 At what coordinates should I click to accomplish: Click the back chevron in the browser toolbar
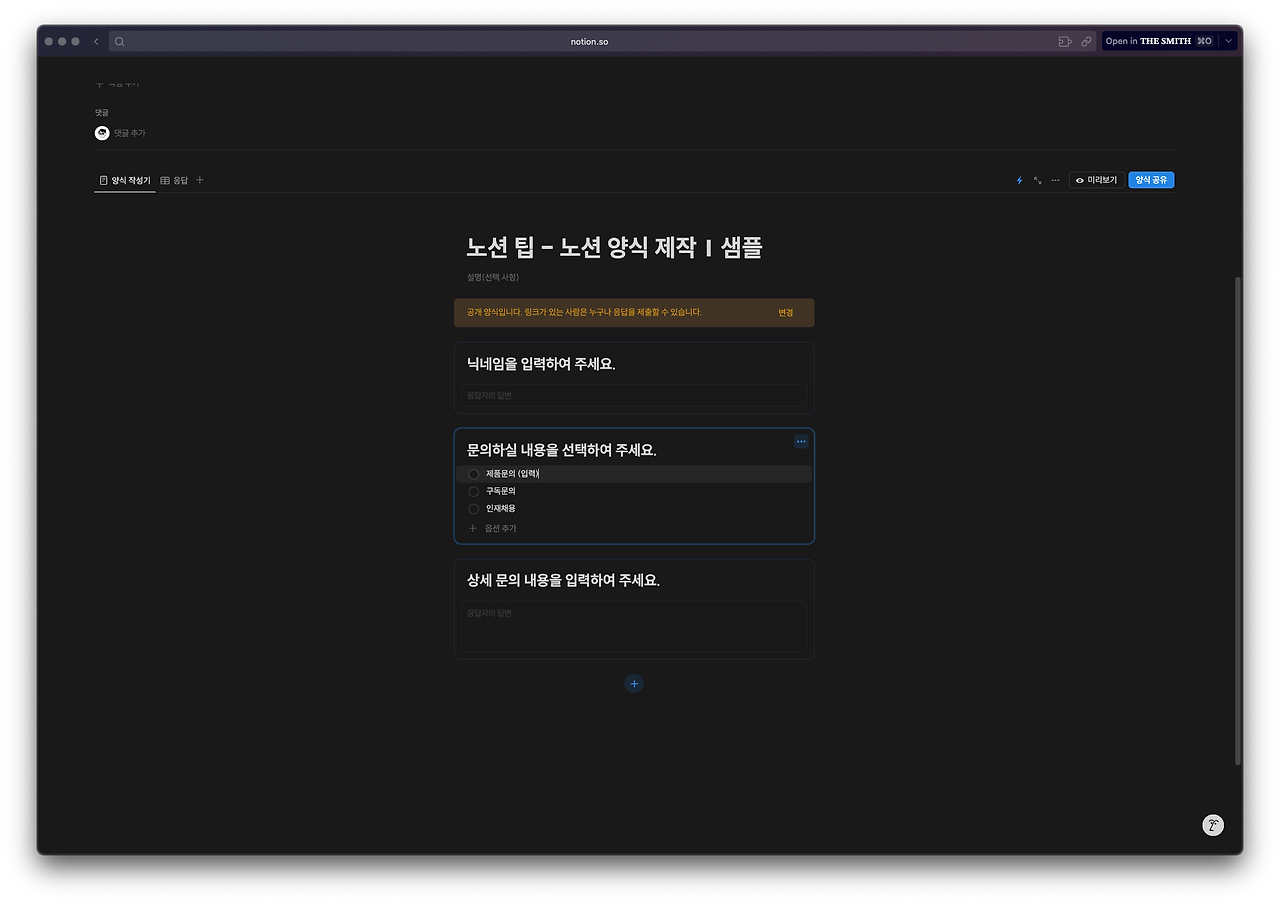tap(95, 41)
